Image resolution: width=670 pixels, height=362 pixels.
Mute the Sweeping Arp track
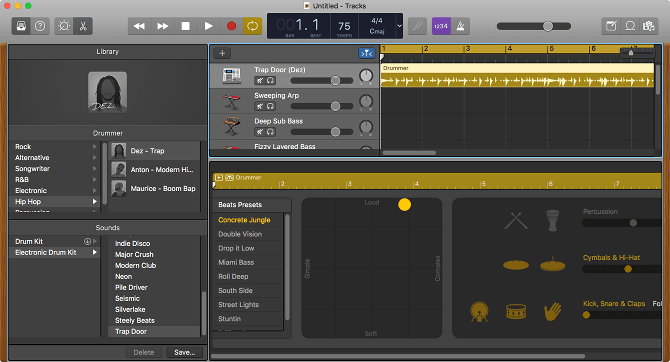click(x=260, y=106)
